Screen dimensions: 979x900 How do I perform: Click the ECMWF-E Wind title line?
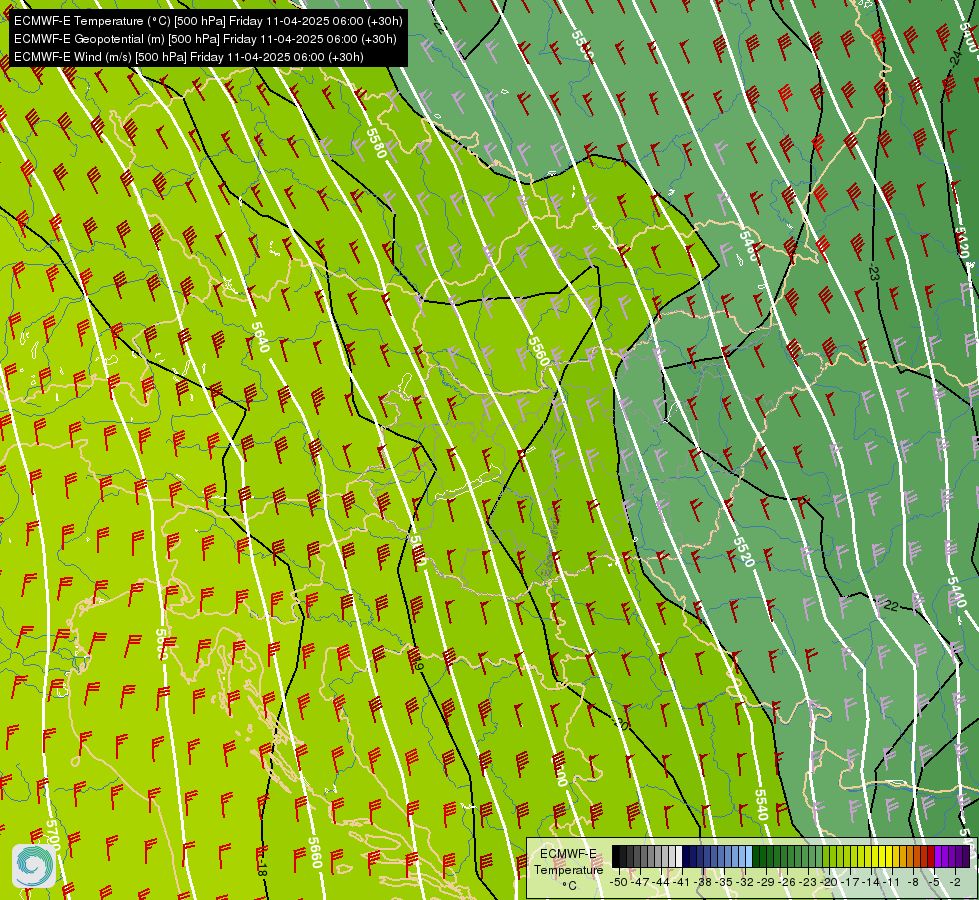coord(188,57)
